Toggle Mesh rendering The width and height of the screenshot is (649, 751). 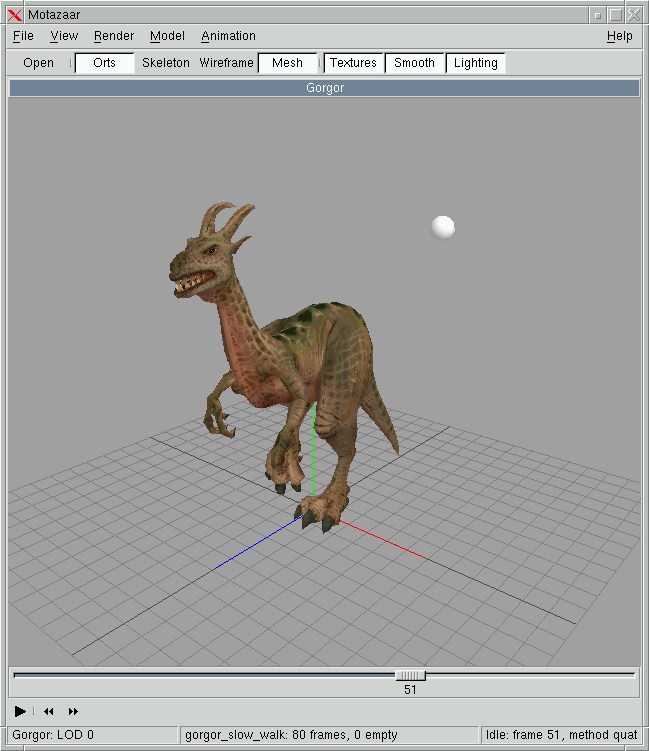tap(287, 63)
